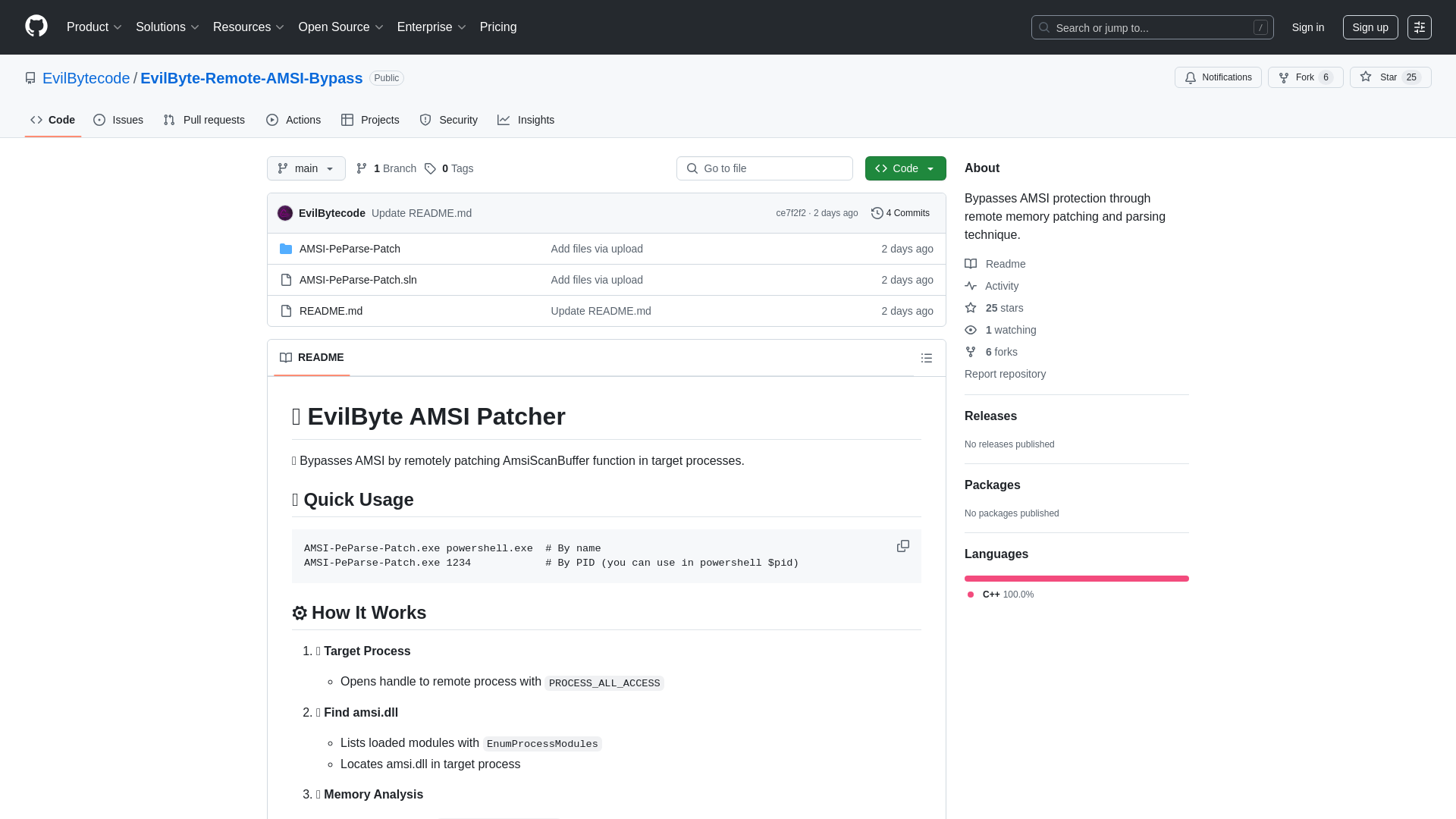The width and height of the screenshot is (1456, 819).
Task: Switch to the Projects tab
Action: pos(370,120)
